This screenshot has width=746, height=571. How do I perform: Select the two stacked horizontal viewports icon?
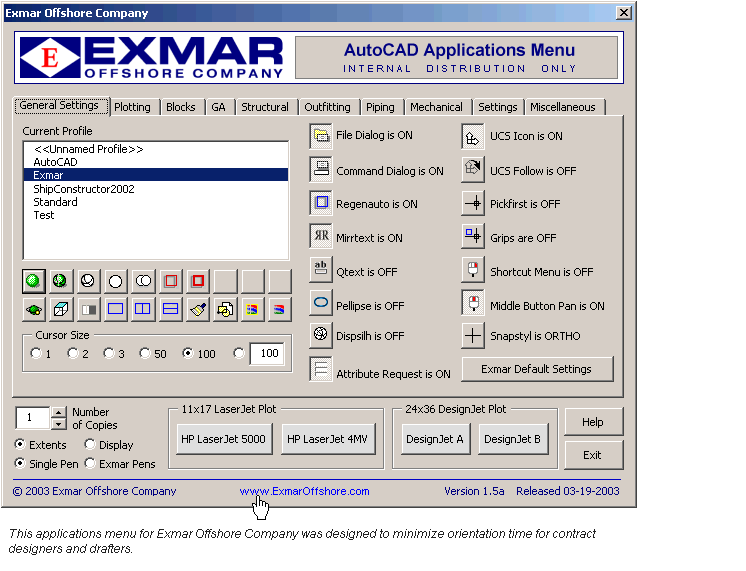click(x=170, y=310)
